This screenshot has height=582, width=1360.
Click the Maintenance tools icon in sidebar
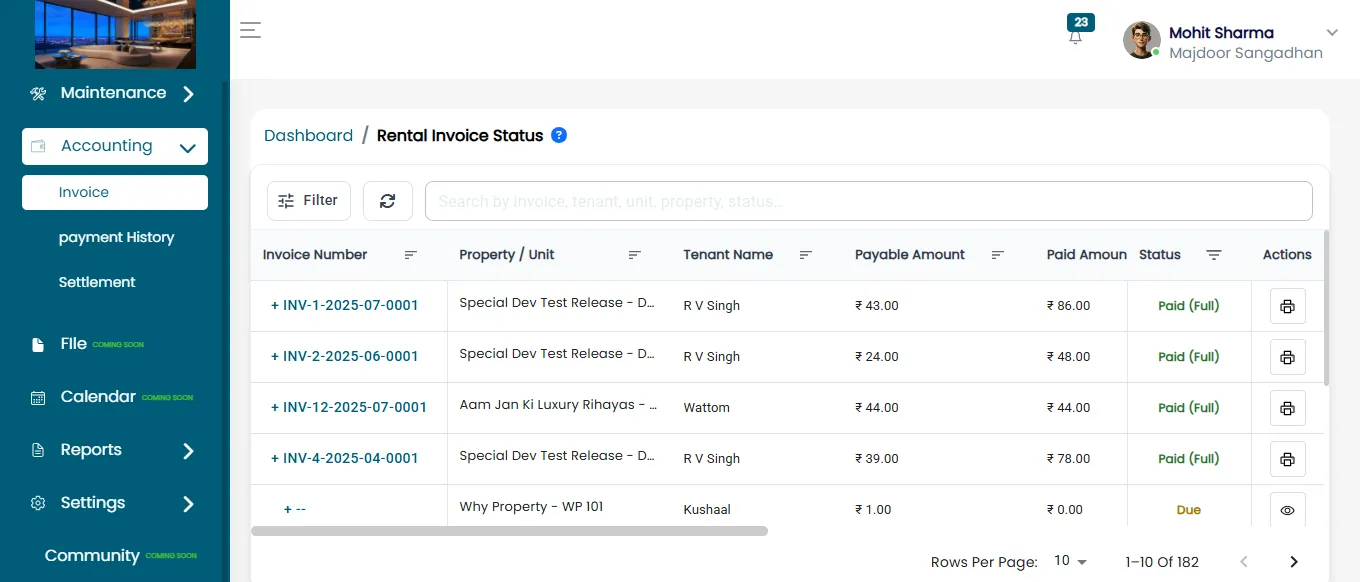pos(38,94)
